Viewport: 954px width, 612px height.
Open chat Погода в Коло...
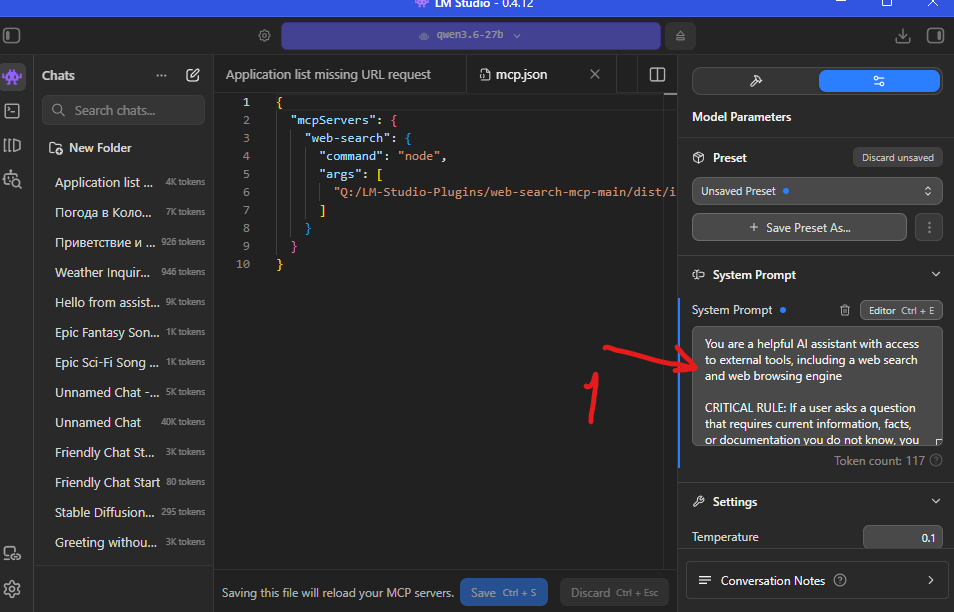pos(124,212)
